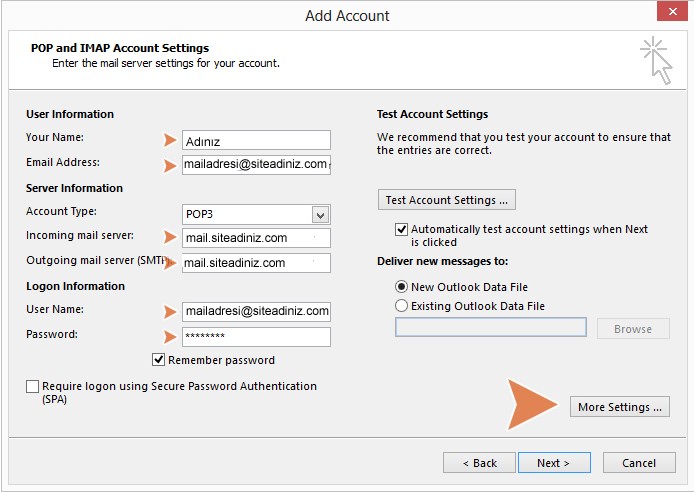Select New Outlook Data File option
The height and width of the screenshot is (492, 694).
(x=402, y=287)
